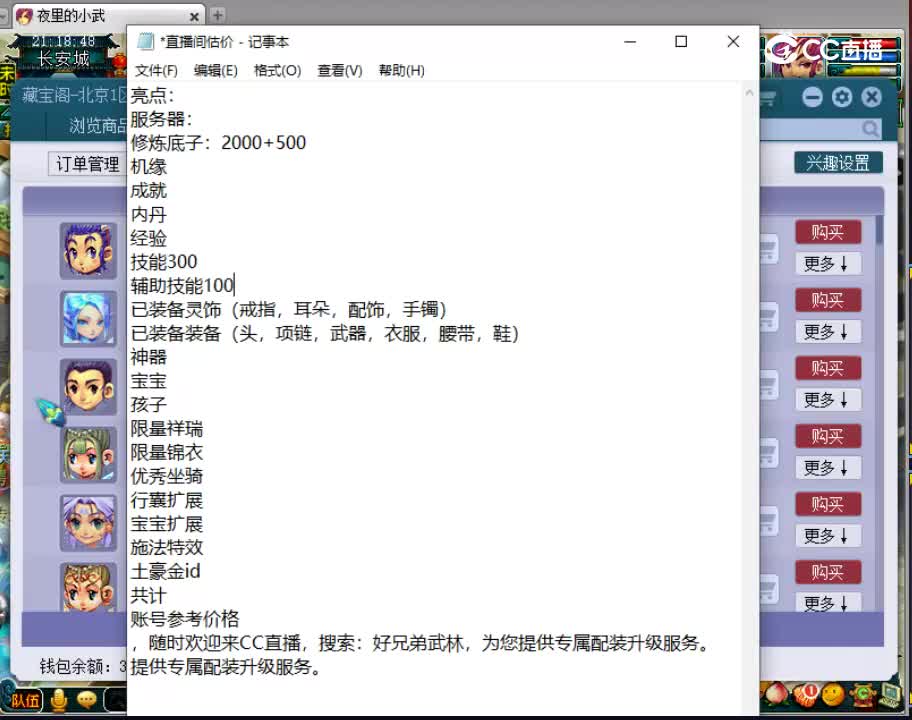Open the 编辑(E) menu in Notepad
Screen dimensions: 912x720
click(216, 70)
